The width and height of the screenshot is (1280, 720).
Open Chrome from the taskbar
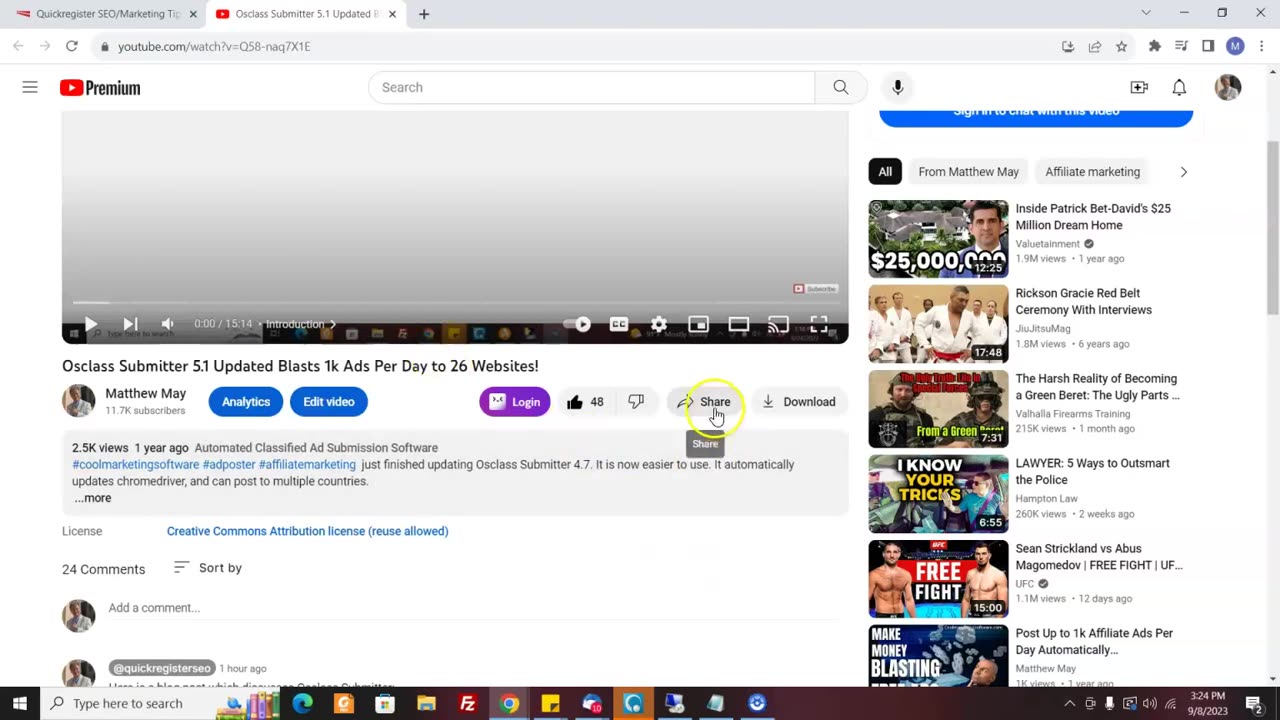click(x=509, y=704)
